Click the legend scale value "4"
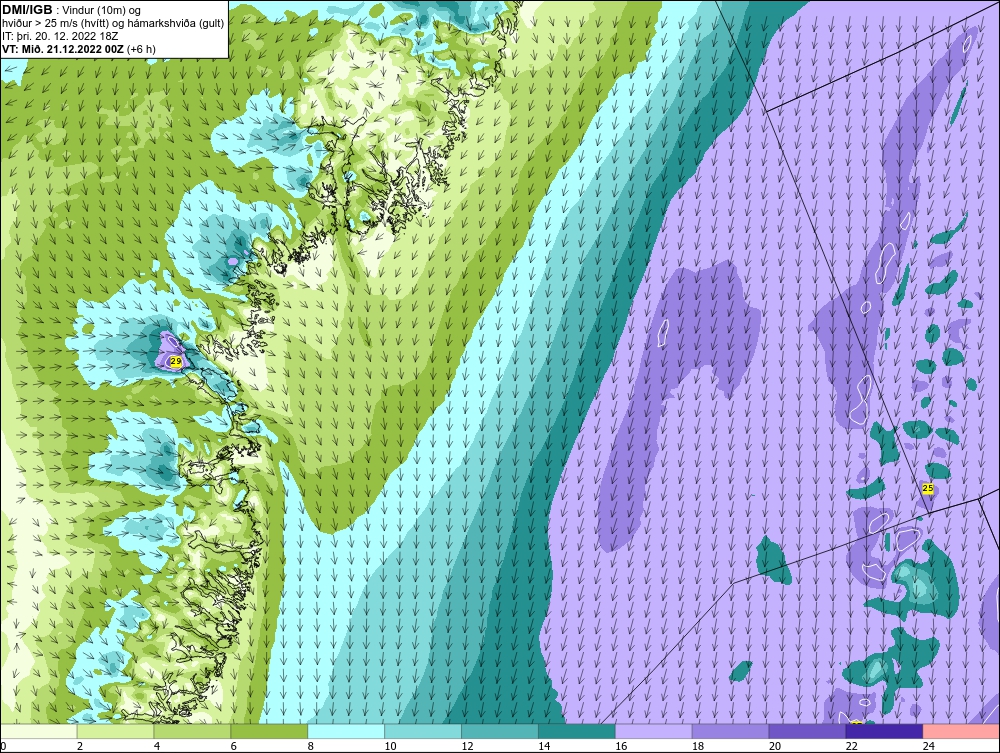The image size is (1000, 753). [x=157, y=746]
